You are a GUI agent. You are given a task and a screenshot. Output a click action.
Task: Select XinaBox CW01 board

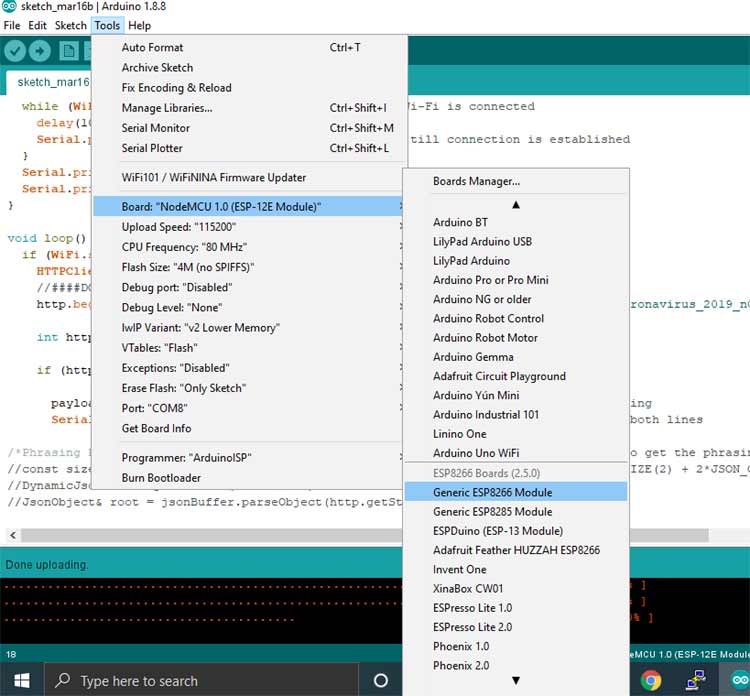click(x=516, y=589)
